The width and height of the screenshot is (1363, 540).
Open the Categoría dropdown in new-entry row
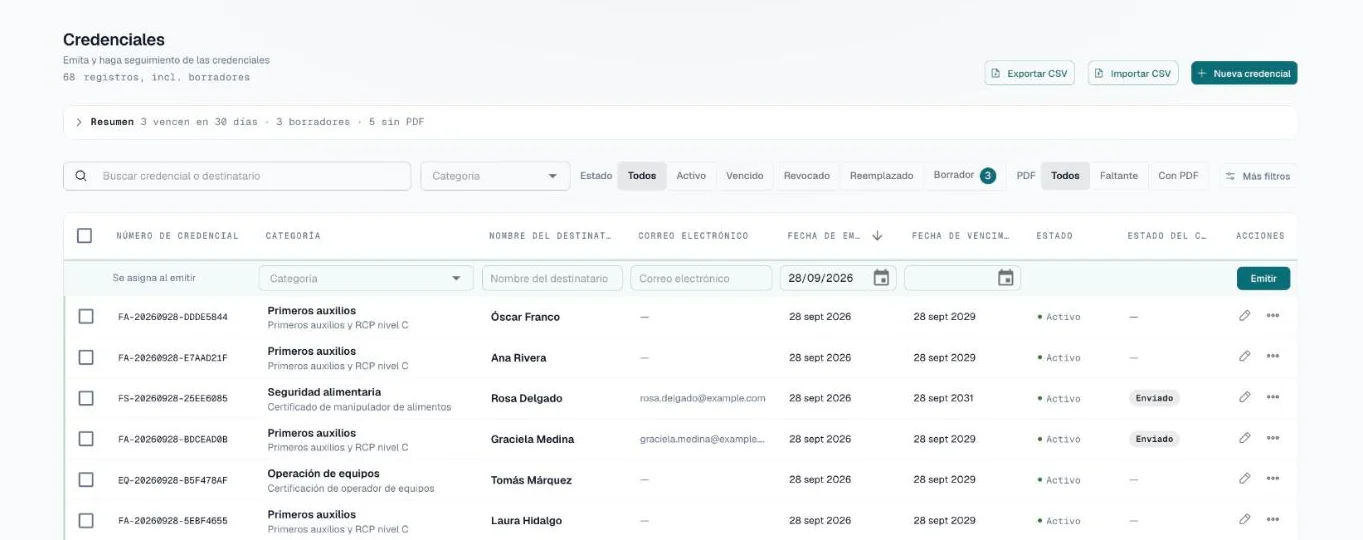coord(366,278)
